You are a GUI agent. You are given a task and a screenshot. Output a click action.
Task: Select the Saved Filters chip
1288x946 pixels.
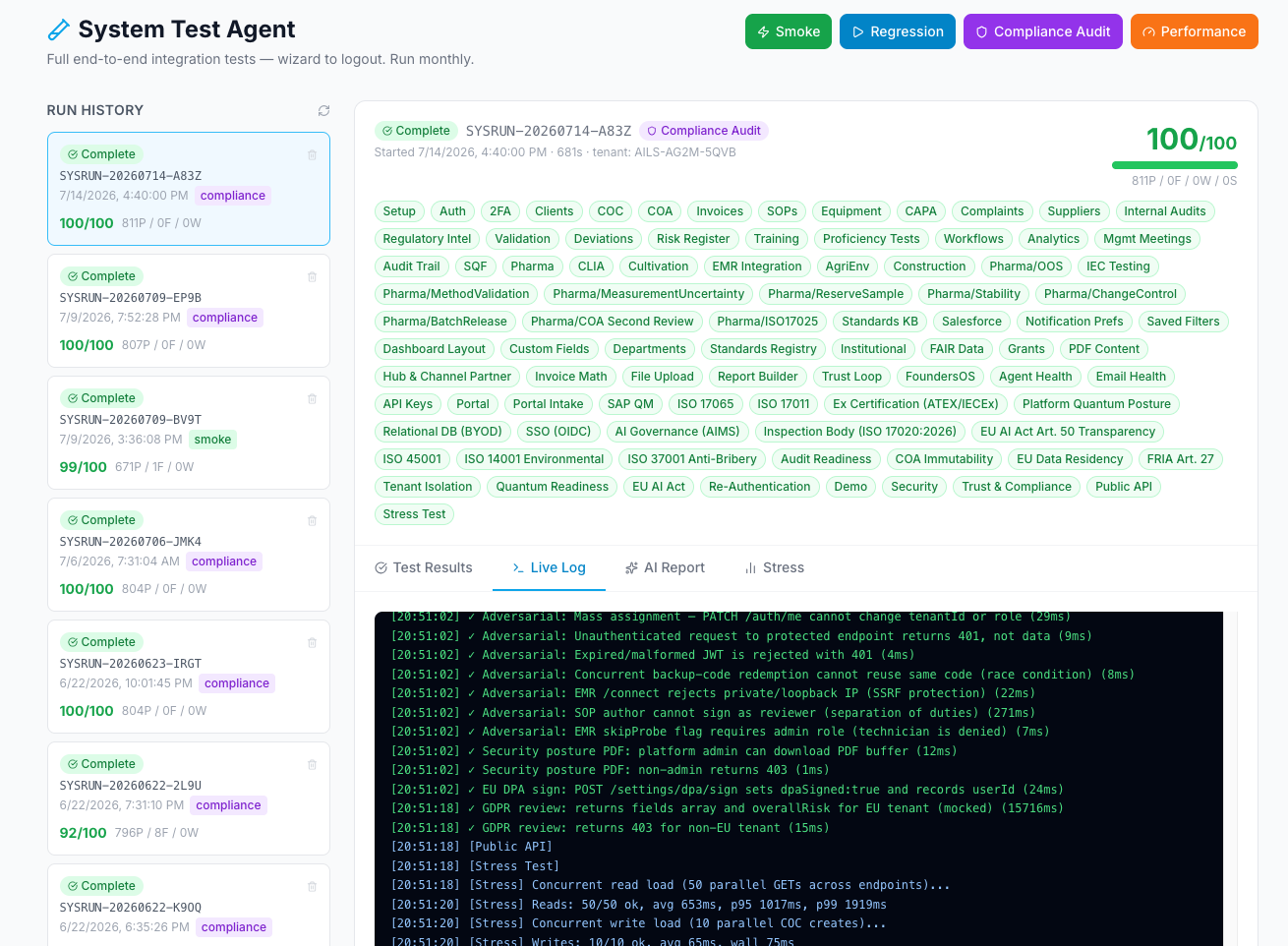pos(1183,322)
